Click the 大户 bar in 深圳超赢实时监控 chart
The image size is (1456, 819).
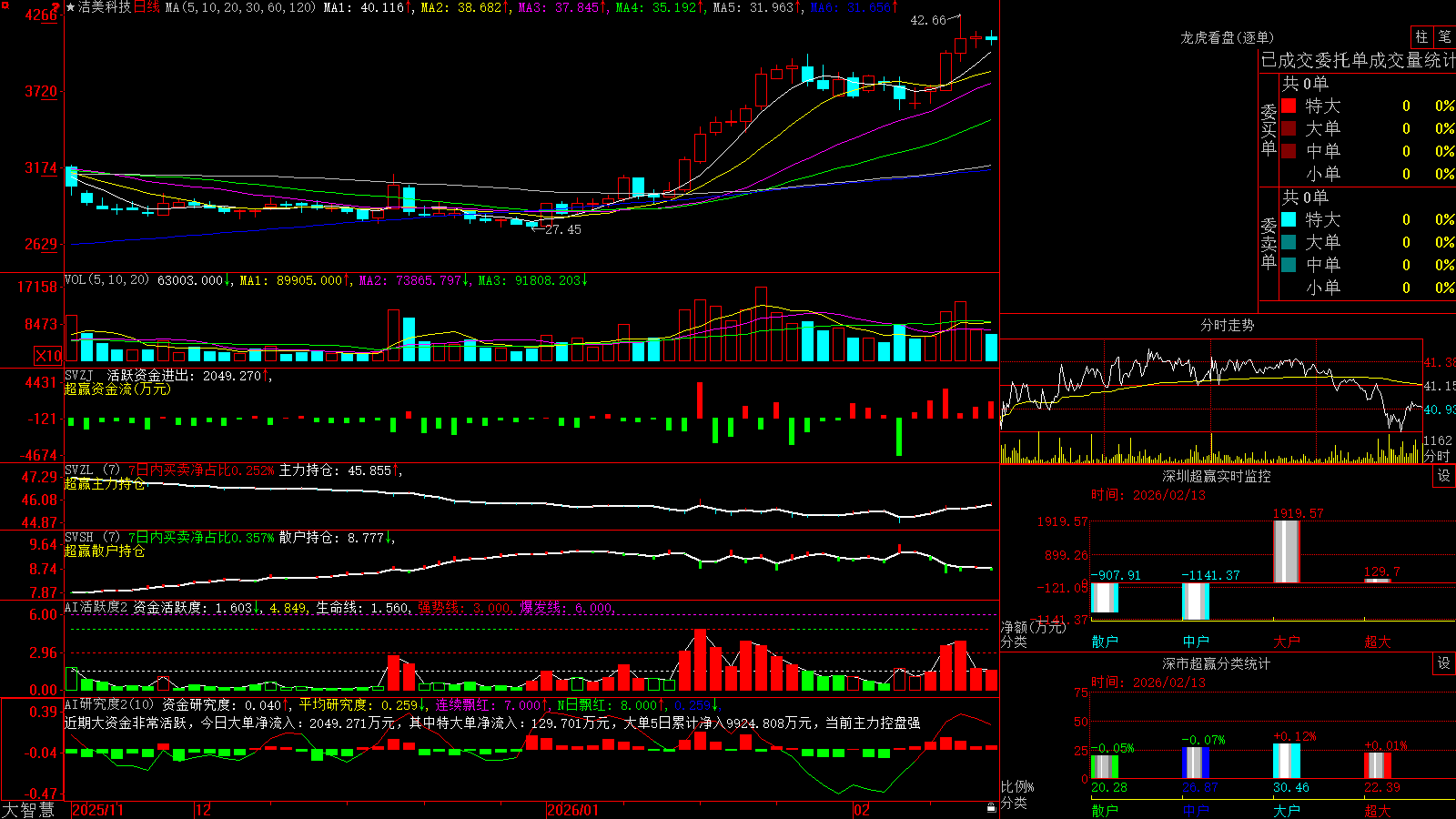(x=1286, y=551)
